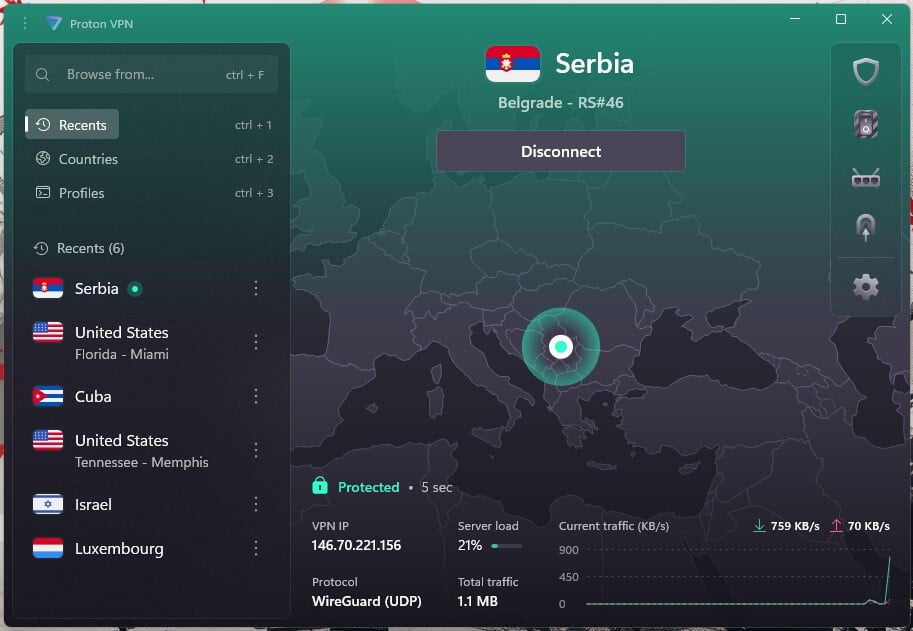913x631 pixels.
Task: Click the WireGuard (UDP) protocol value
Action: pos(366,601)
